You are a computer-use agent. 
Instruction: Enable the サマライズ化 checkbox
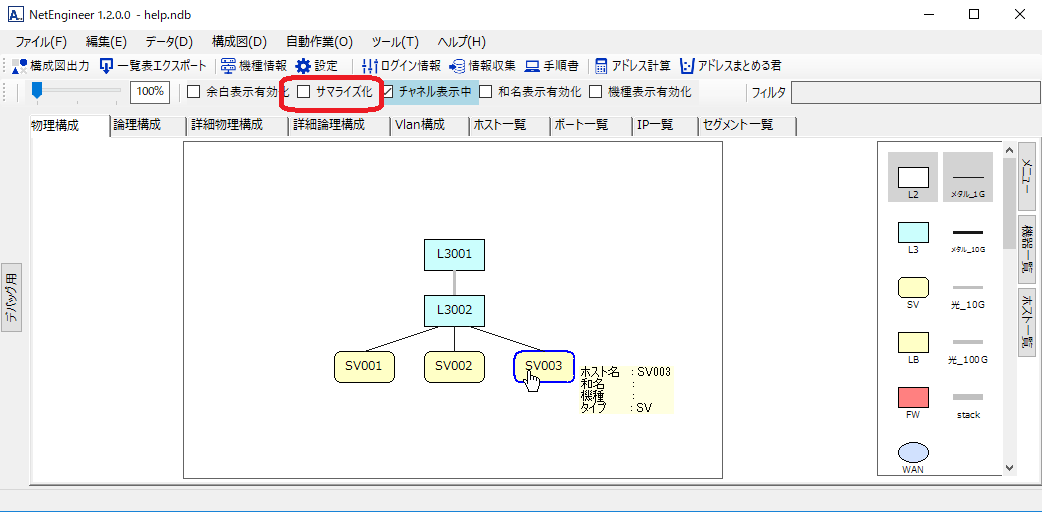[304, 92]
